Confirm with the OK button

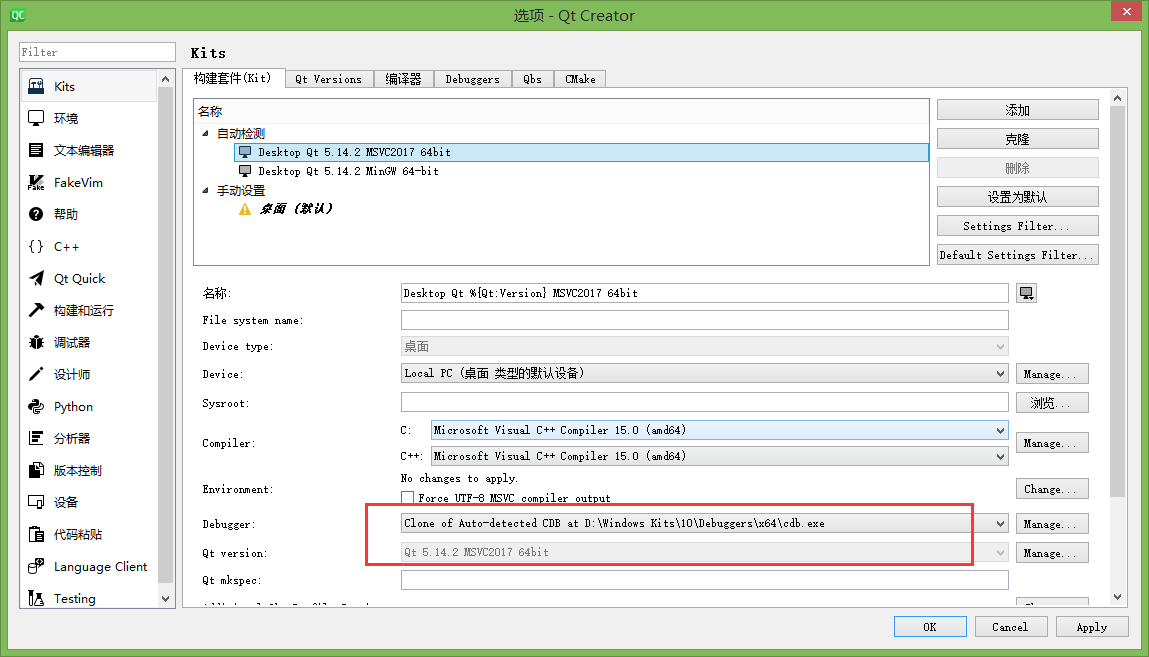pyautogui.click(x=930, y=627)
